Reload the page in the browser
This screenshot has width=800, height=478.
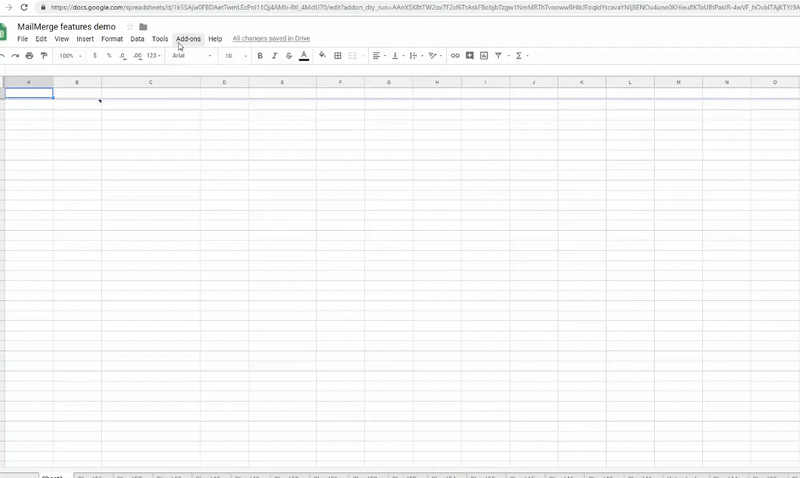pos(24,8)
